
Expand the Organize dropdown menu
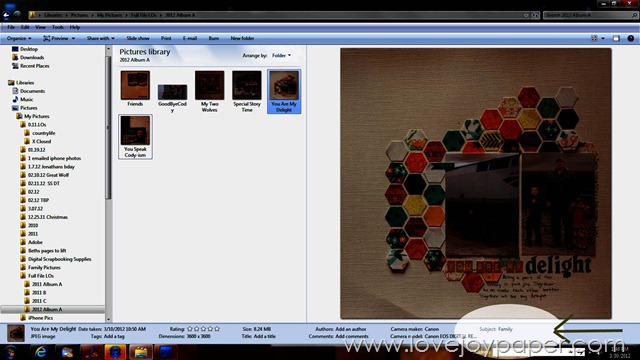click(x=19, y=38)
